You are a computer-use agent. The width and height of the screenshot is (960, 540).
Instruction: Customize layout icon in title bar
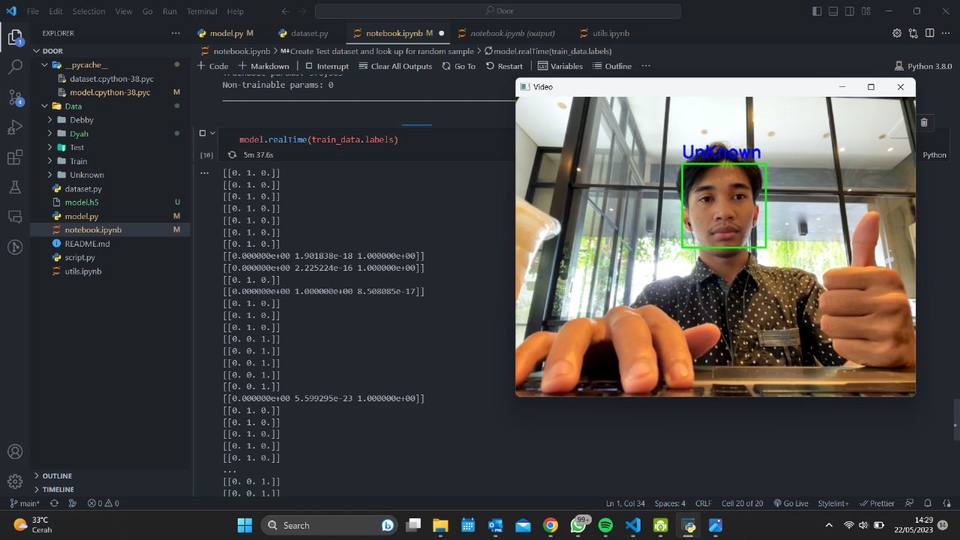coord(866,11)
